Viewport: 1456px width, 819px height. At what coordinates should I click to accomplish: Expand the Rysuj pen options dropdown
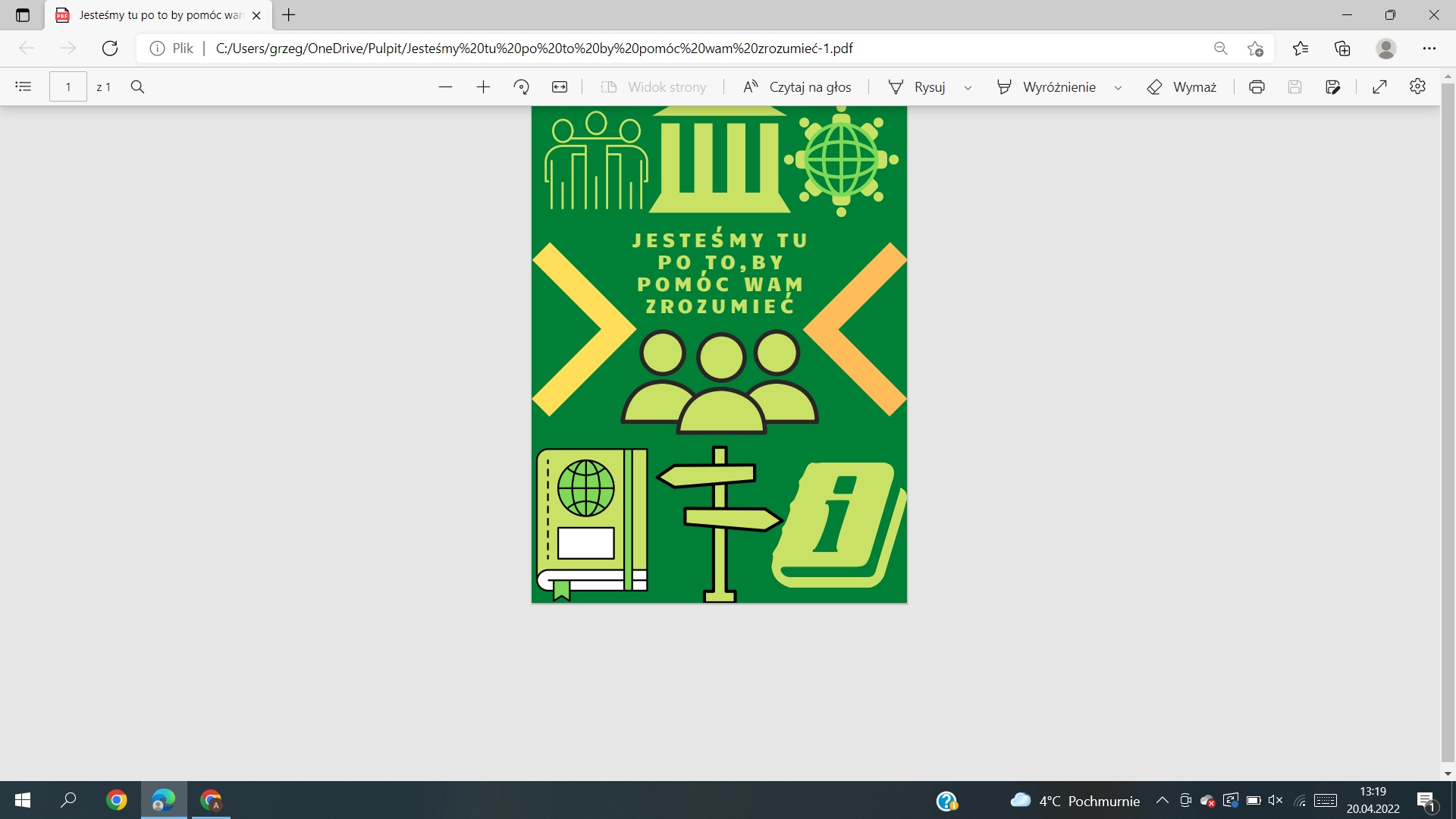[x=968, y=87]
